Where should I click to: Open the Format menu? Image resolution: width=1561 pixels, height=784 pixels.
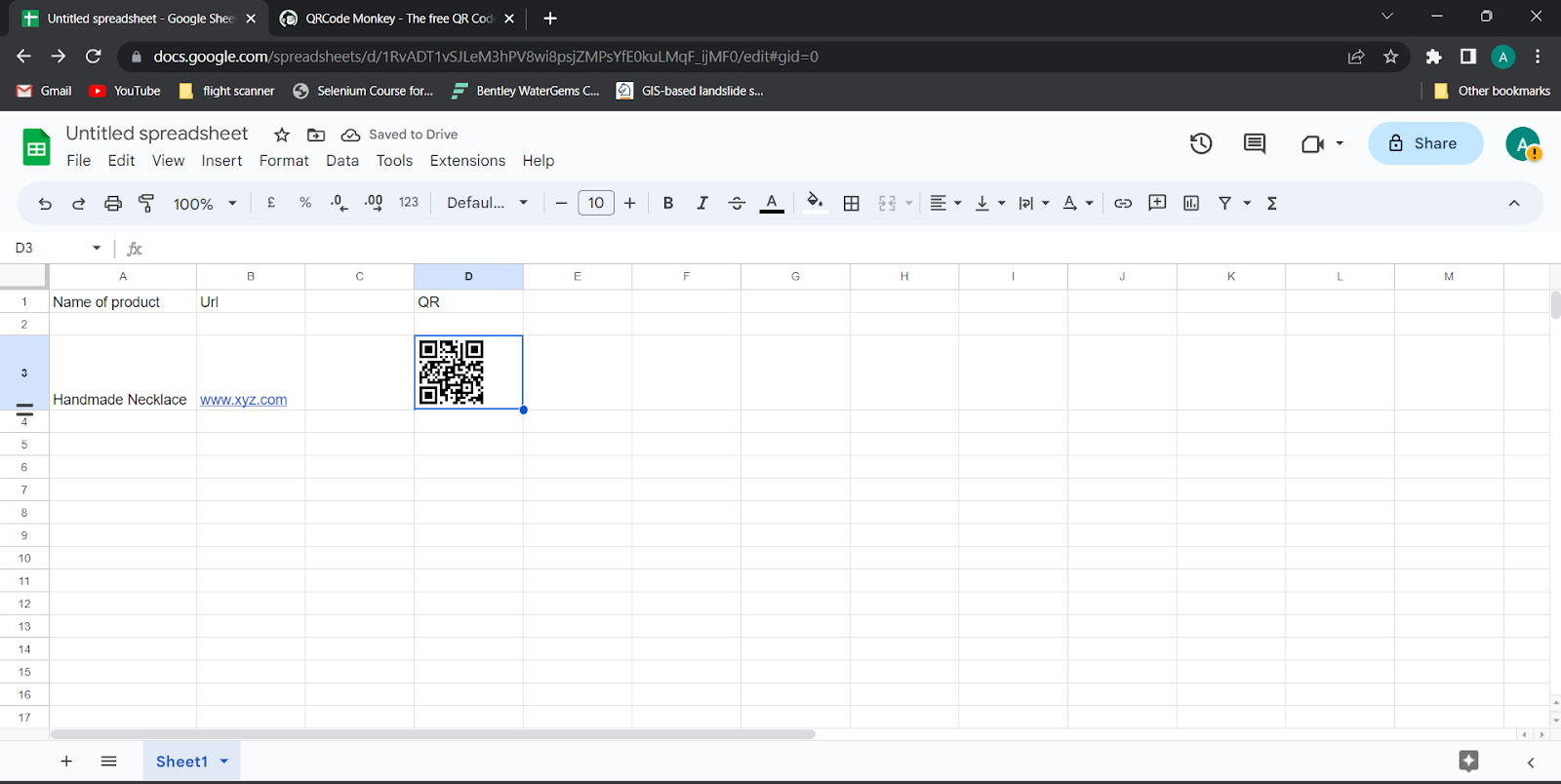click(284, 161)
